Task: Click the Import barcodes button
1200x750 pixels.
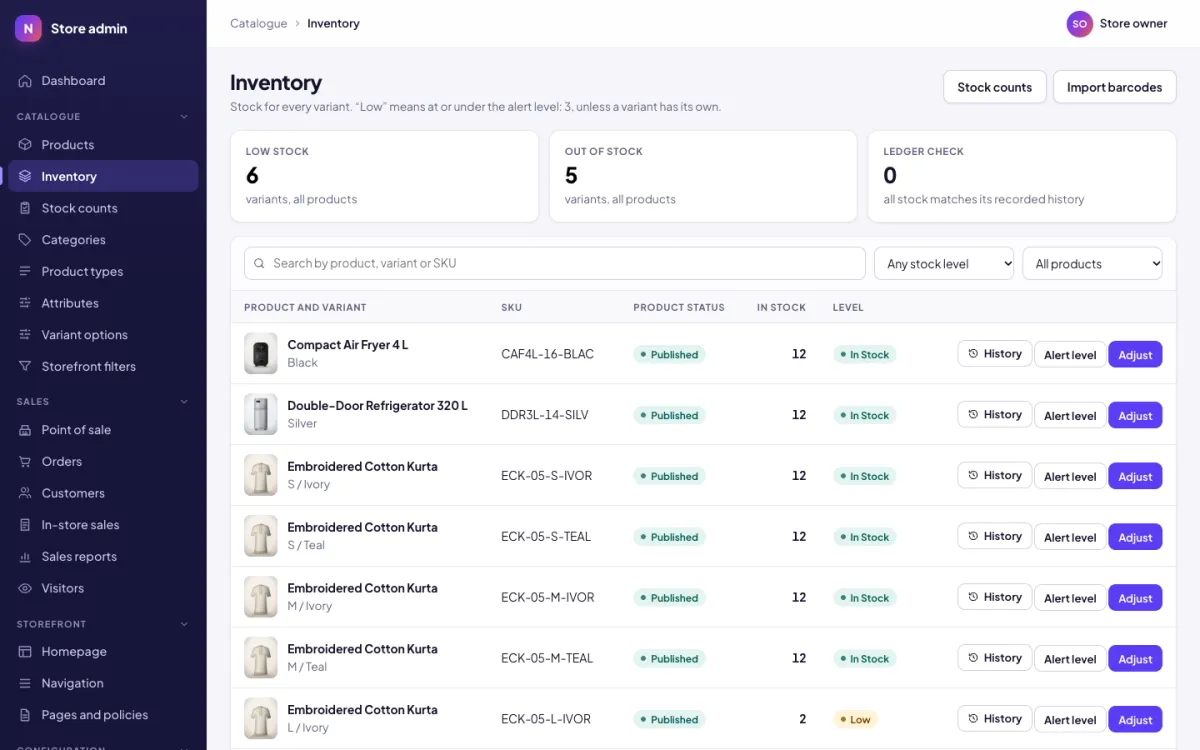Action: (1114, 87)
